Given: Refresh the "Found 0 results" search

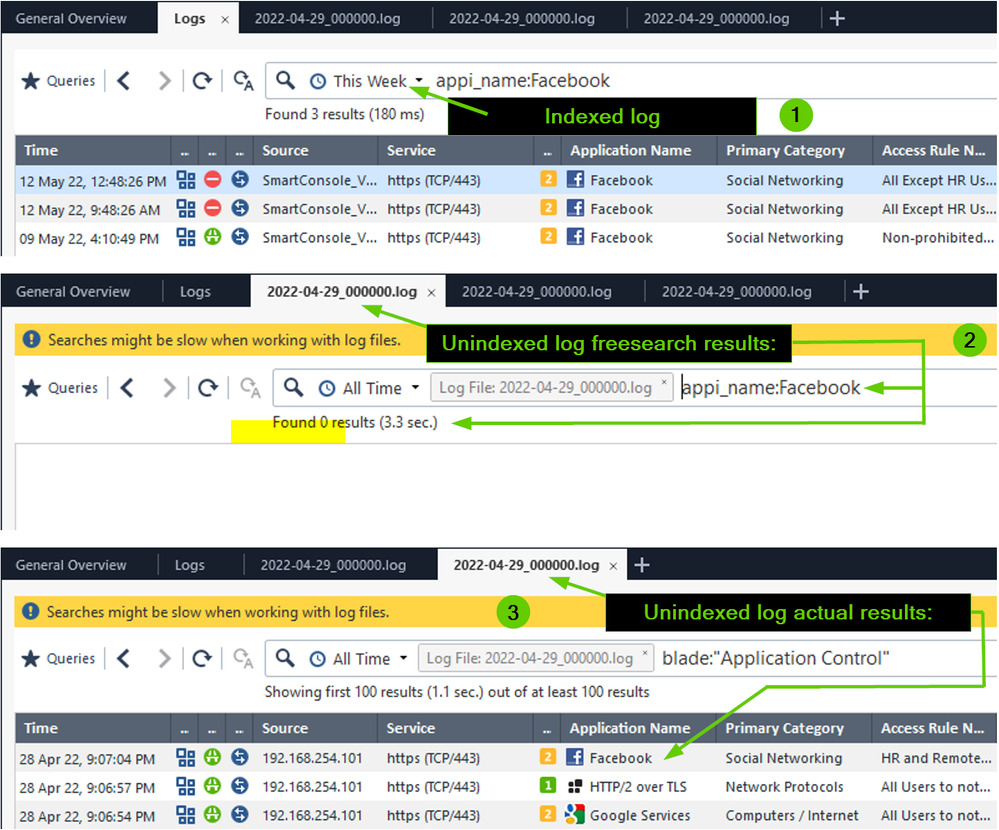Looking at the screenshot, I should (x=208, y=388).
